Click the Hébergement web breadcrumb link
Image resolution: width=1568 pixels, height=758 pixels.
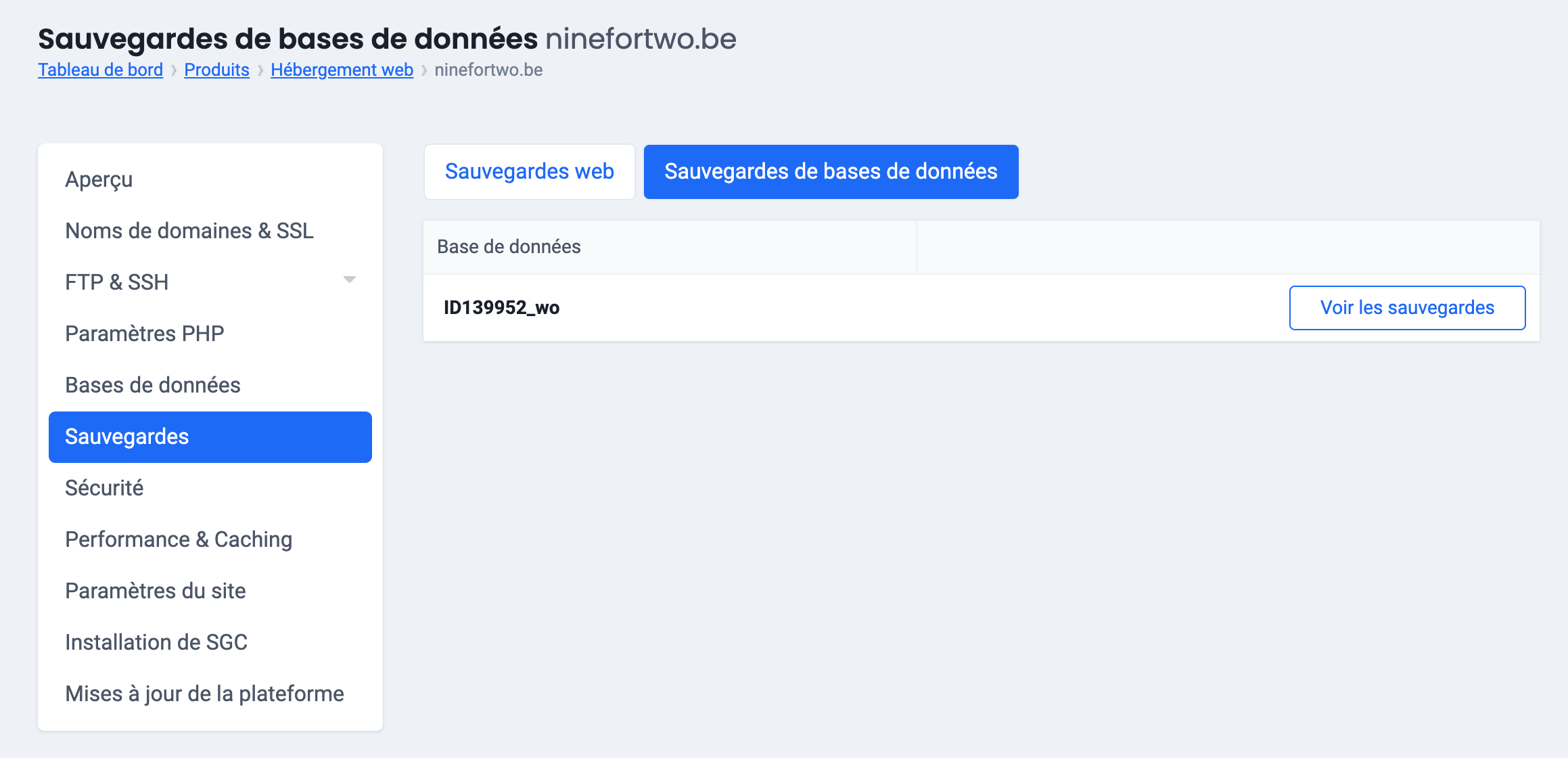[342, 70]
